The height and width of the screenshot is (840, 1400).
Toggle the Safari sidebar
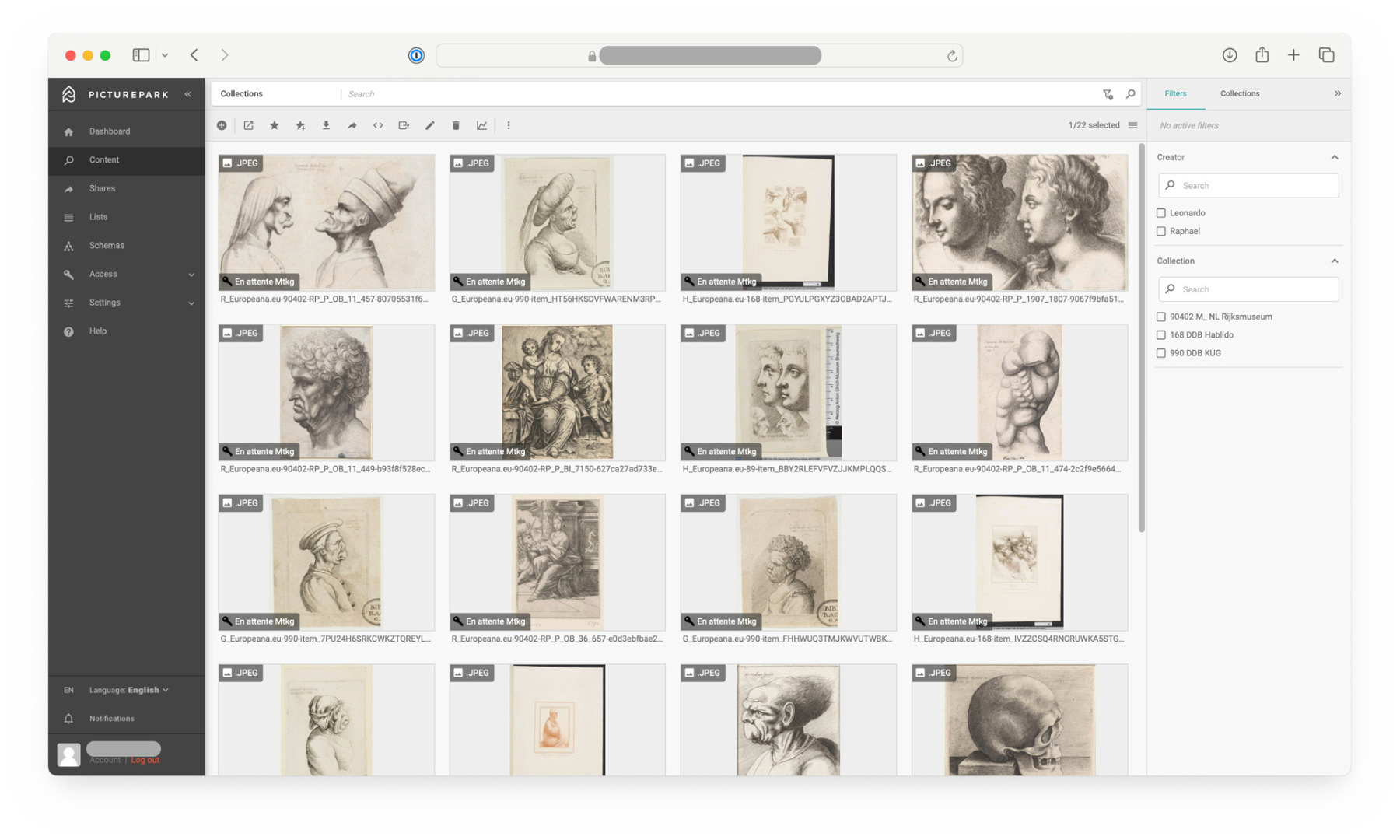coord(141,55)
